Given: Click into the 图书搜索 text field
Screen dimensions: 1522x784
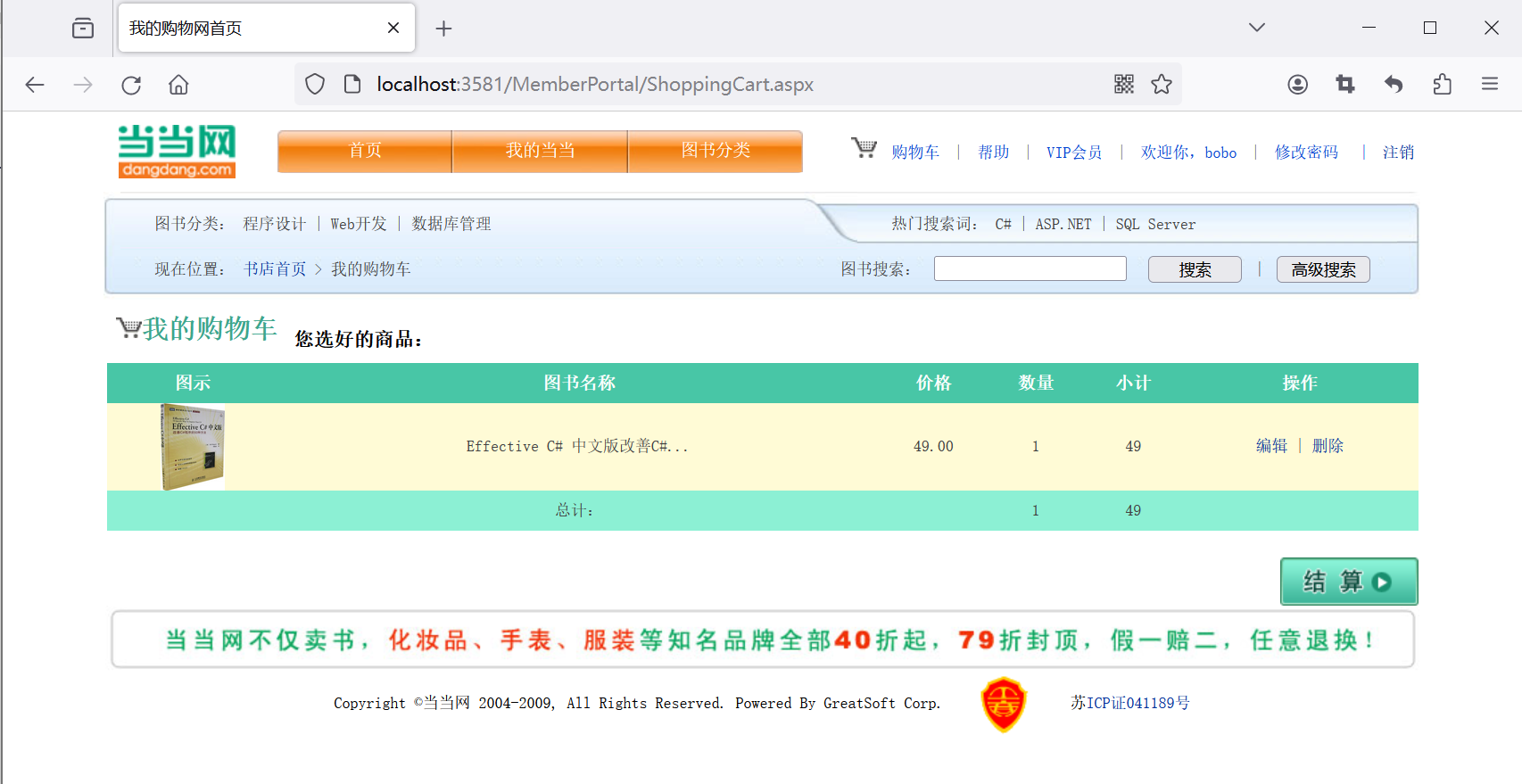Looking at the screenshot, I should [x=1030, y=268].
